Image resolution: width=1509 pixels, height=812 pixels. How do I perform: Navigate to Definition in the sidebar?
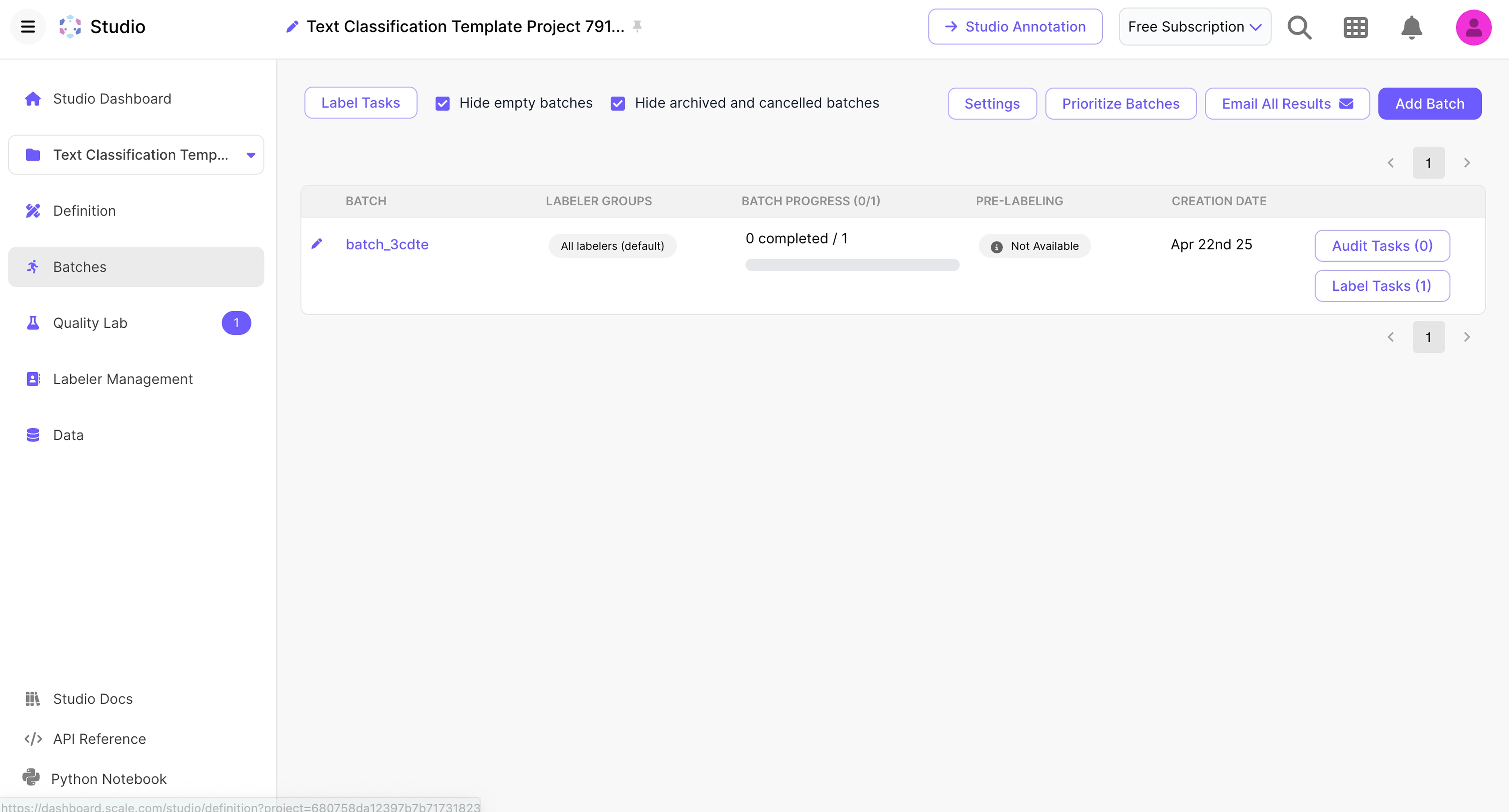84,211
